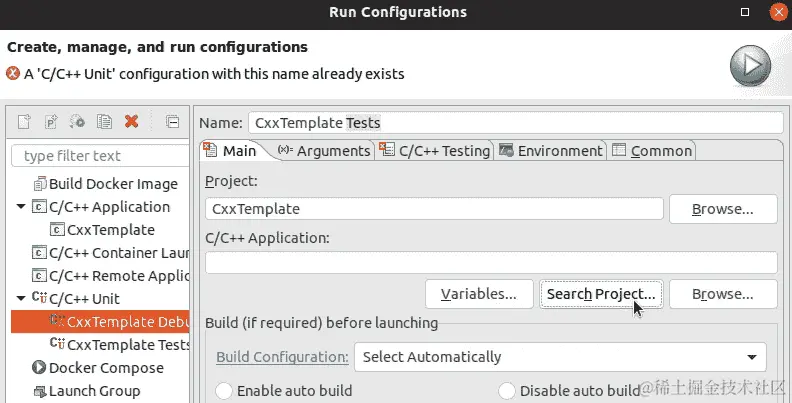Select CxxTemplate under C/C++ Application
Image resolution: width=792 pixels, height=403 pixels.
click(111, 230)
